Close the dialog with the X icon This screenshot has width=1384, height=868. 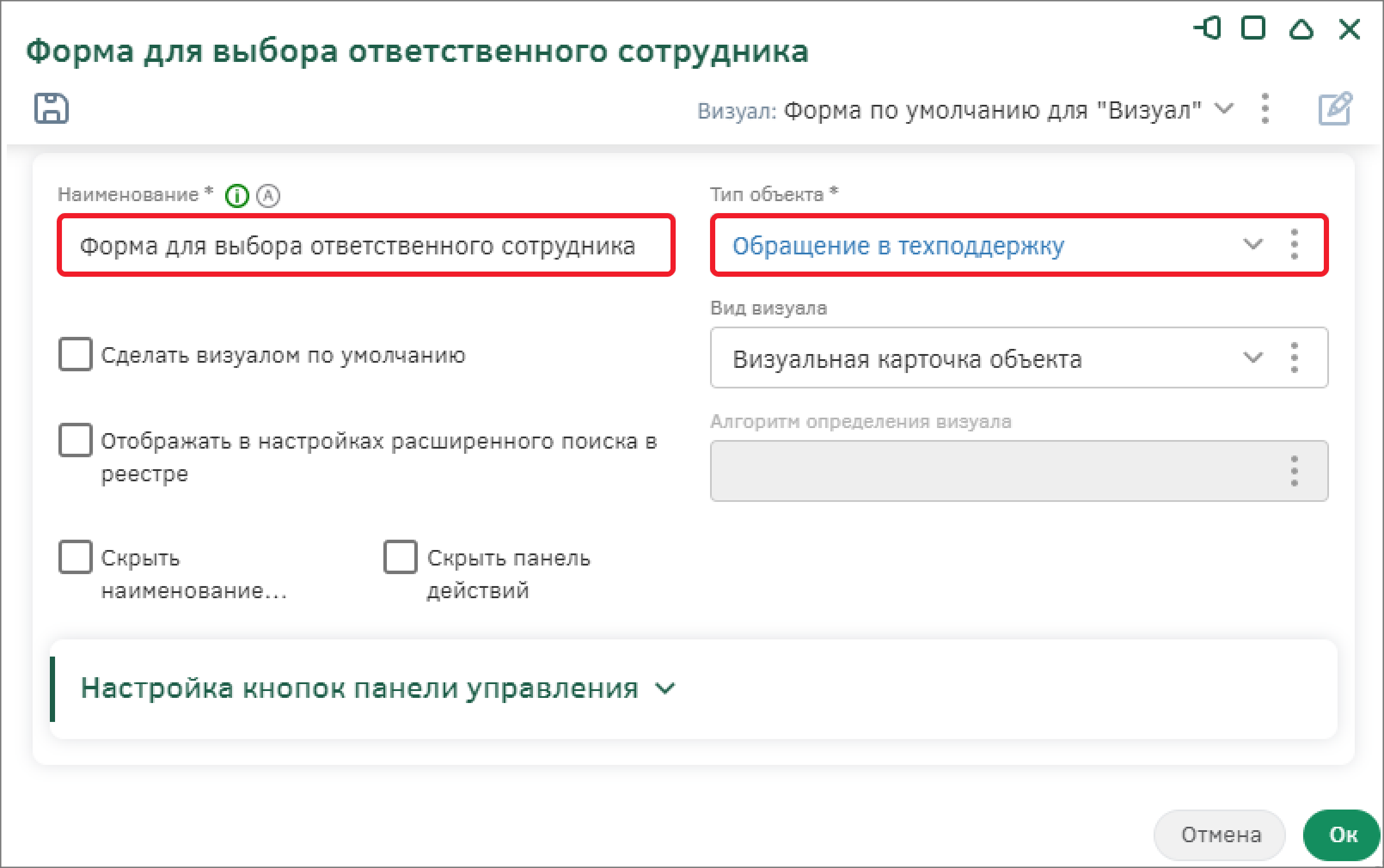(x=1350, y=29)
